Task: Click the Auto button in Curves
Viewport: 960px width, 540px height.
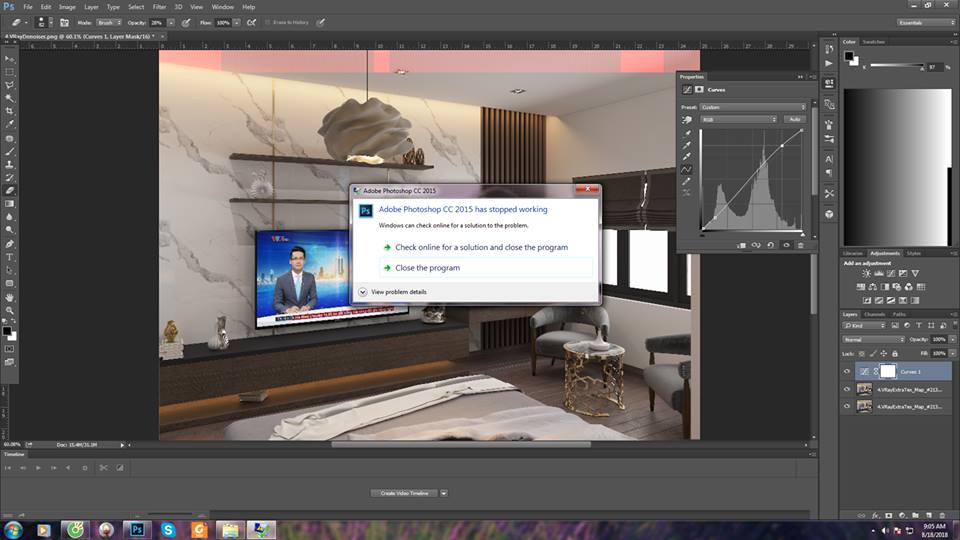Action: (795, 119)
